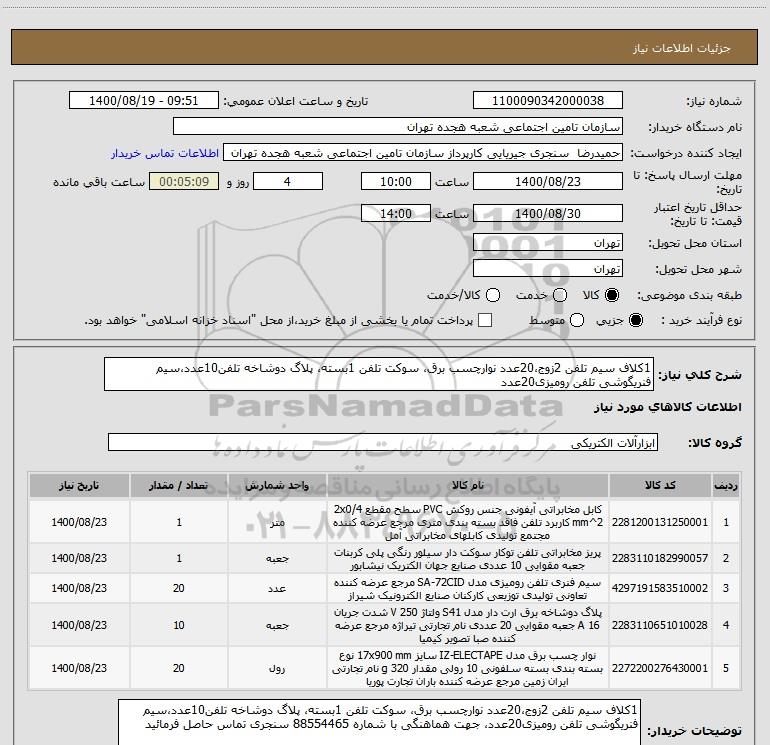
Task: Click the پریز مخابراتی تلفن item name
Action: [468, 559]
